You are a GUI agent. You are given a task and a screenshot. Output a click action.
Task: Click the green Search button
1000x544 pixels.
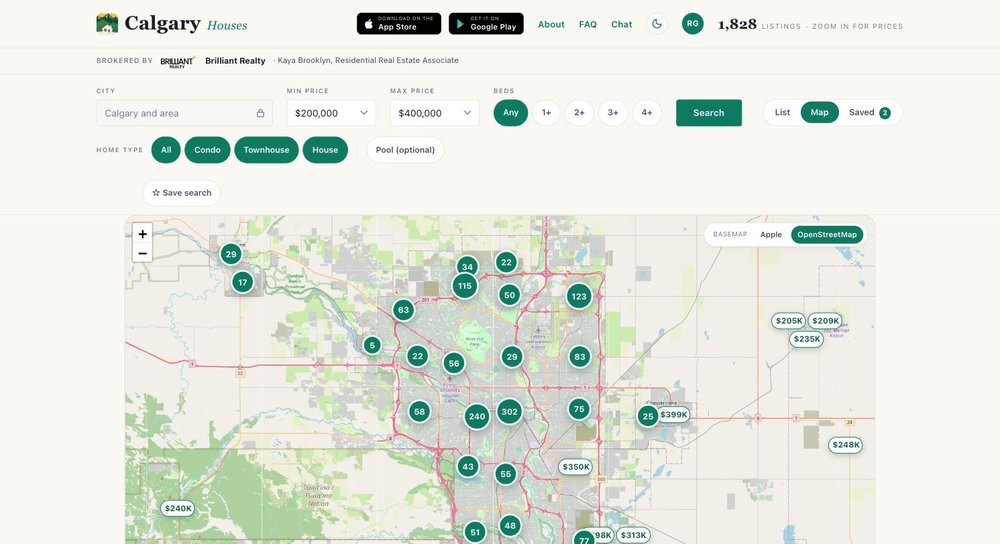[x=709, y=113]
